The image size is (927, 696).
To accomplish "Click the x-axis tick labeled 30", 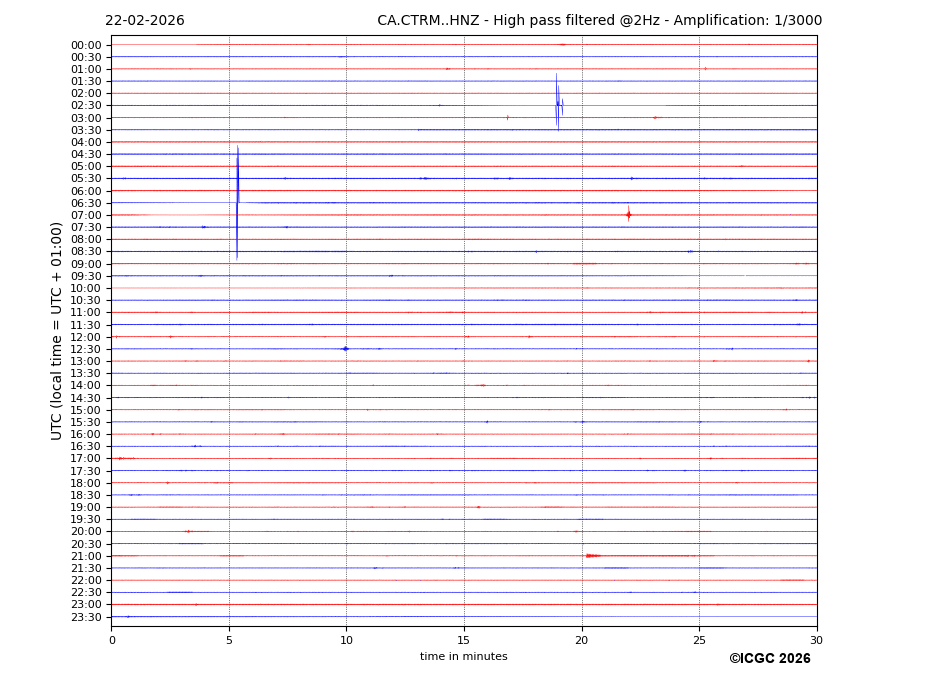I will click(816, 640).
